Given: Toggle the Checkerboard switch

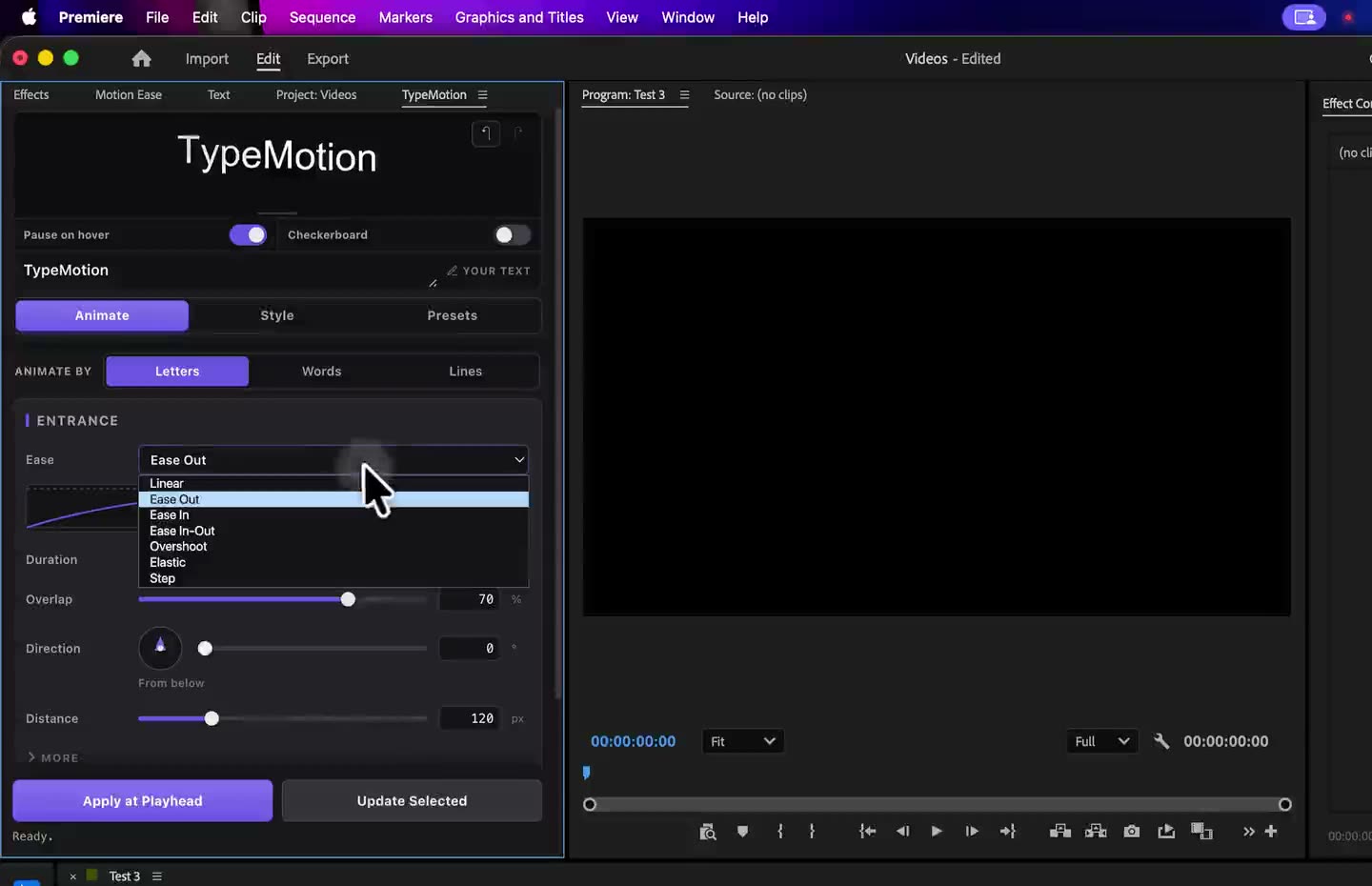Looking at the screenshot, I should coord(512,235).
